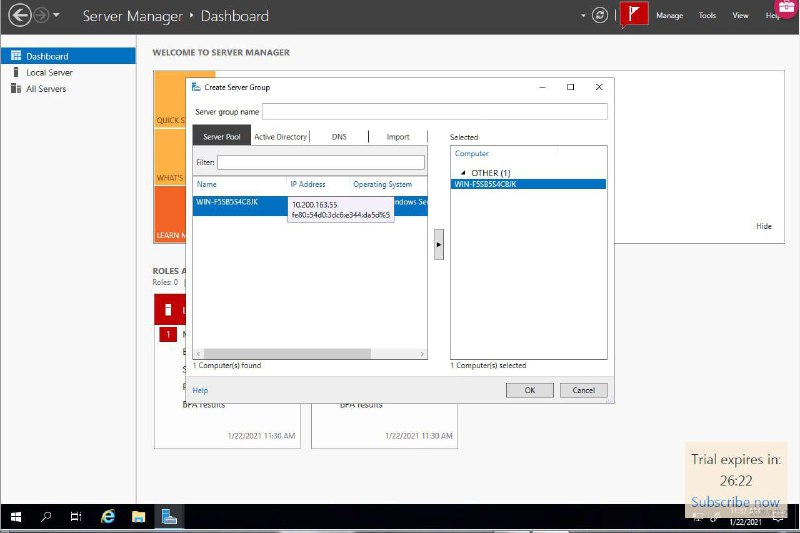The width and height of the screenshot is (800, 533).
Task: Click the horizontal scrollbar in pool list
Action: (287, 353)
